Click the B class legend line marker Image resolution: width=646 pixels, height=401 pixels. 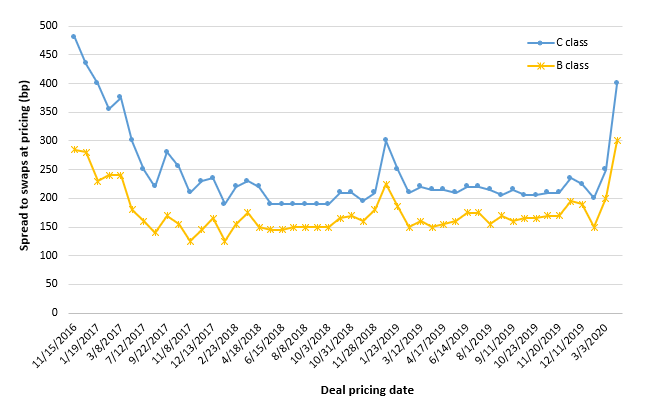(x=539, y=65)
